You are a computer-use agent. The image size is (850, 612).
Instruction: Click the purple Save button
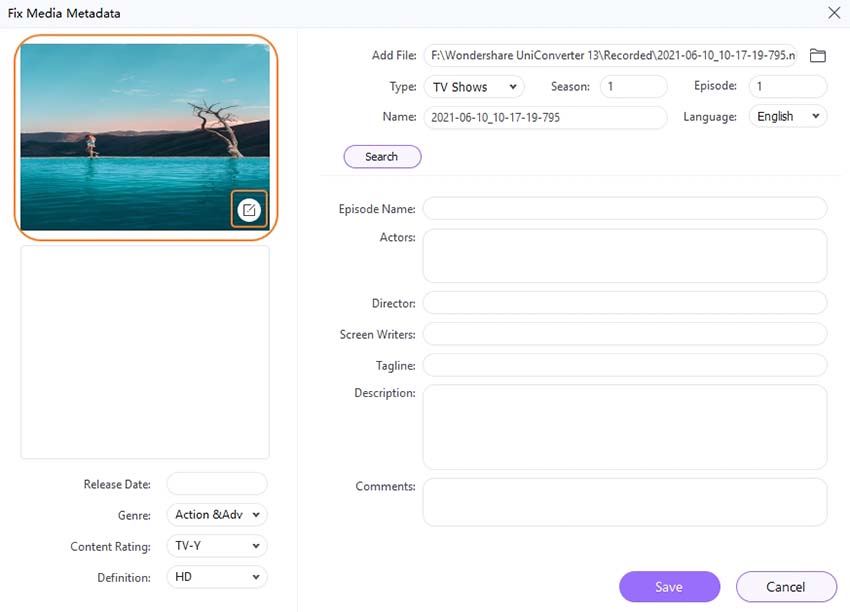coord(669,587)
